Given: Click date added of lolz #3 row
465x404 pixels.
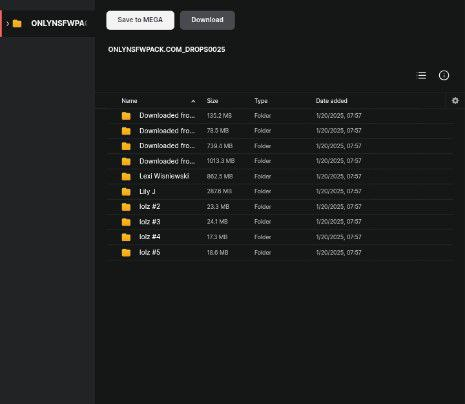Looking at the screenshot, I should pyautogui.click(x=339, y=222).
